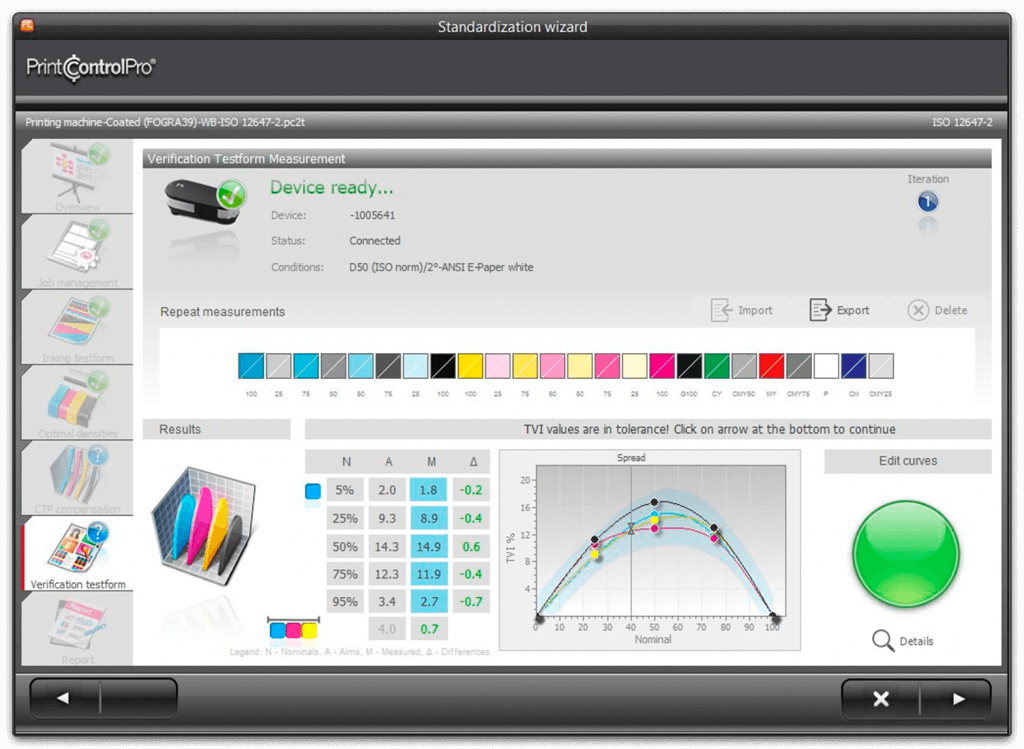
Task: Select the green CY measurement patch
Action: tap(716, 366)
